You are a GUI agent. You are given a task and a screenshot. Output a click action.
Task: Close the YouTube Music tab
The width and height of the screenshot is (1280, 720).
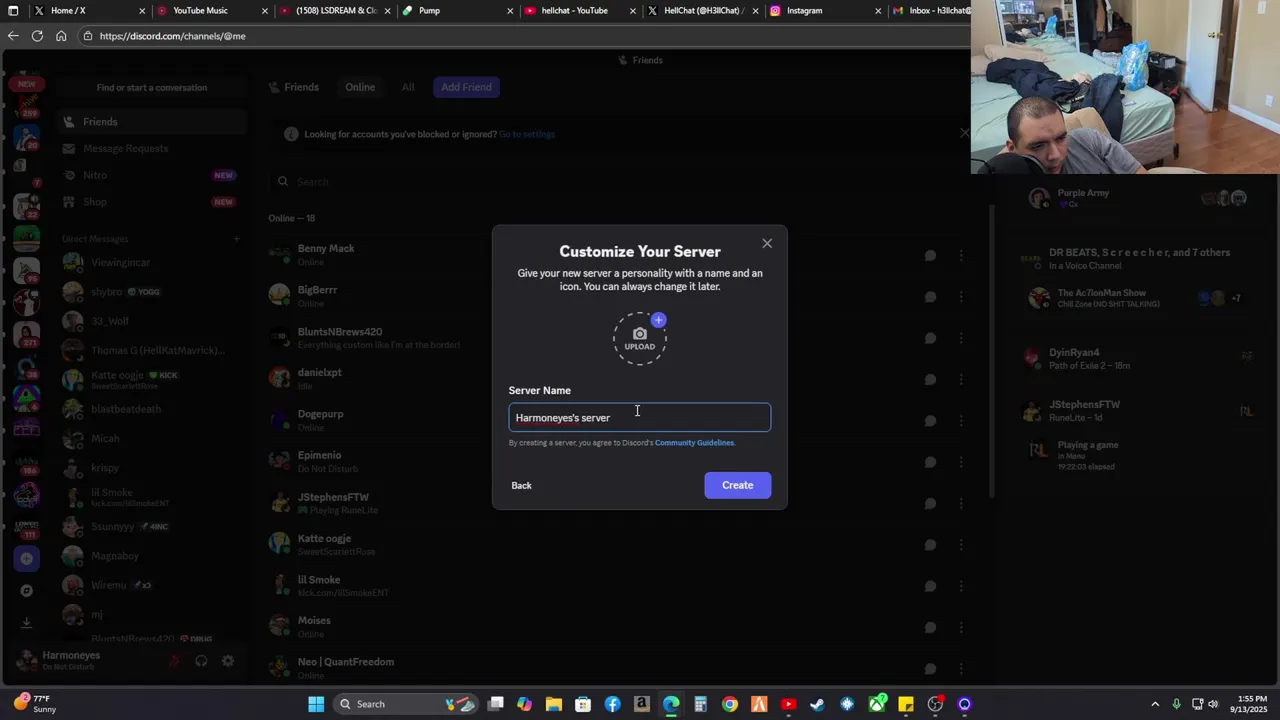265,11
